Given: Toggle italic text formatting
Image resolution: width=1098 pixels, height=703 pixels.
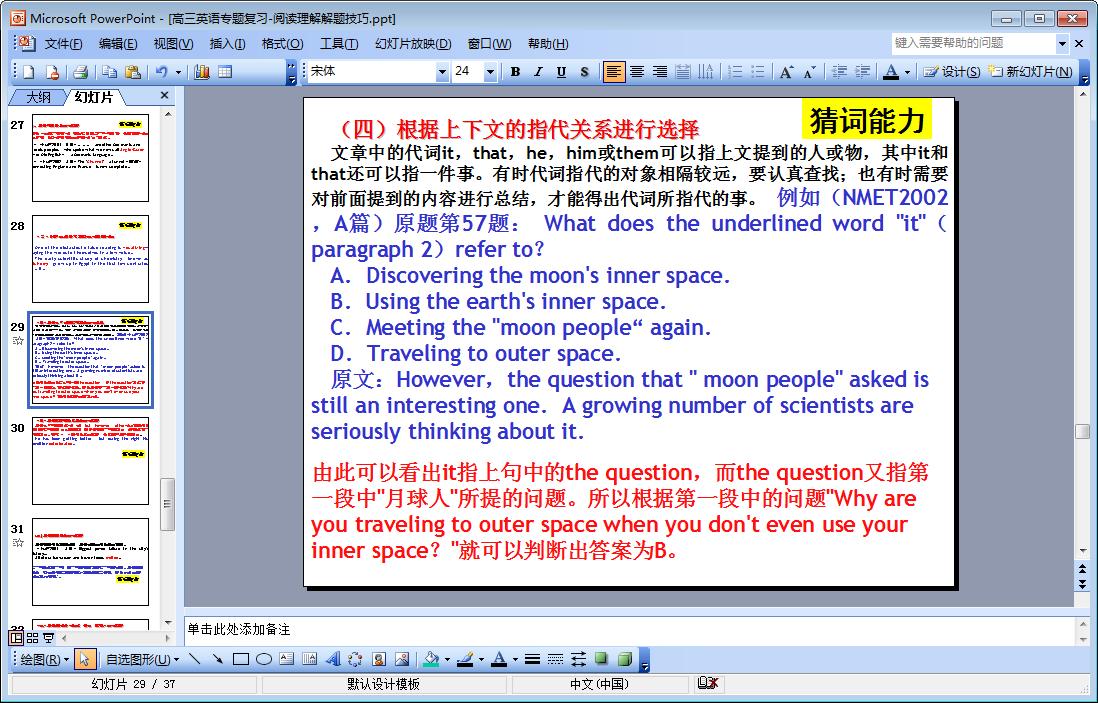Looking at the screenshot, I should [x=538, y=72].
